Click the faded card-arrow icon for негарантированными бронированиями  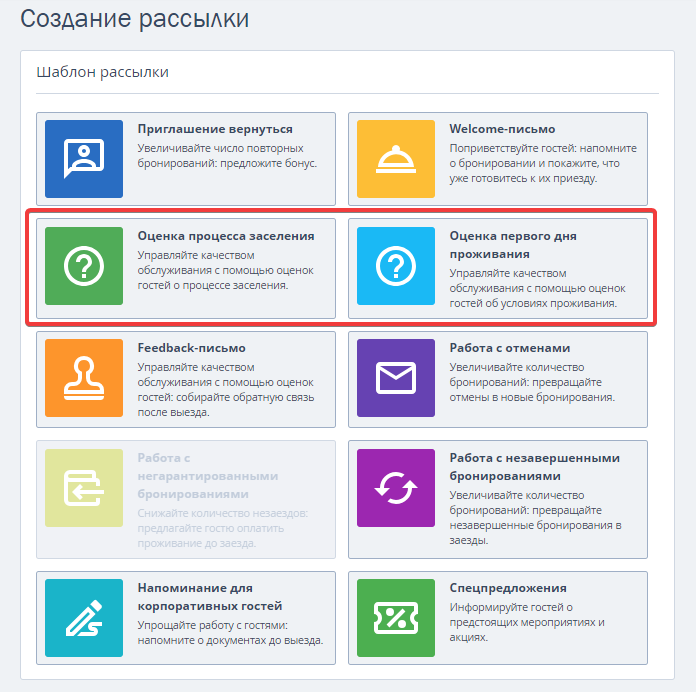[84, 488]
